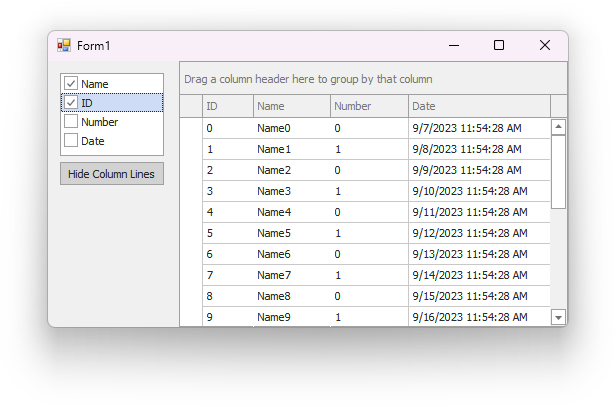Click the Form1 application icon in title bar
The height and width of the screenshot is (407, 616).
point(64,46)
